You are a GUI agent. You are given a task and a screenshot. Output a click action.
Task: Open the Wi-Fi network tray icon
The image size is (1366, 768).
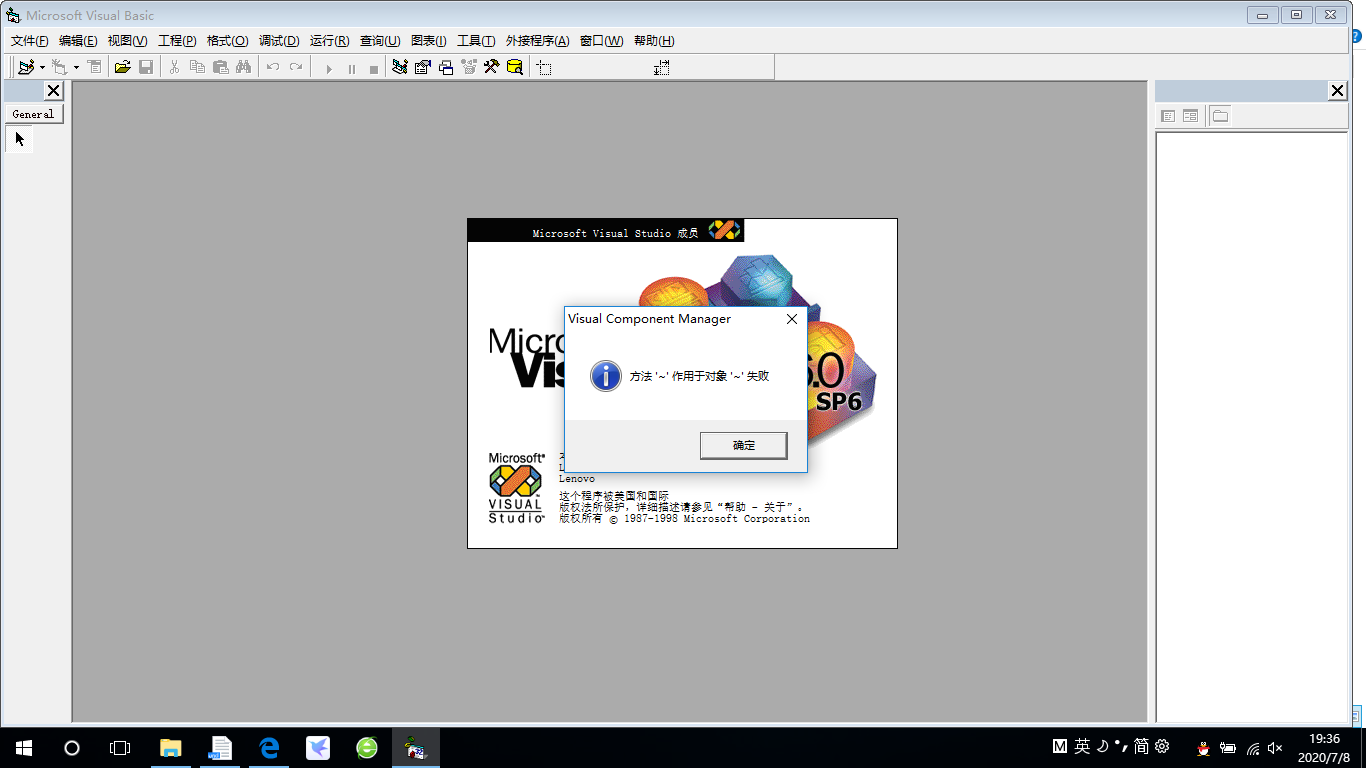(1253, 748)
